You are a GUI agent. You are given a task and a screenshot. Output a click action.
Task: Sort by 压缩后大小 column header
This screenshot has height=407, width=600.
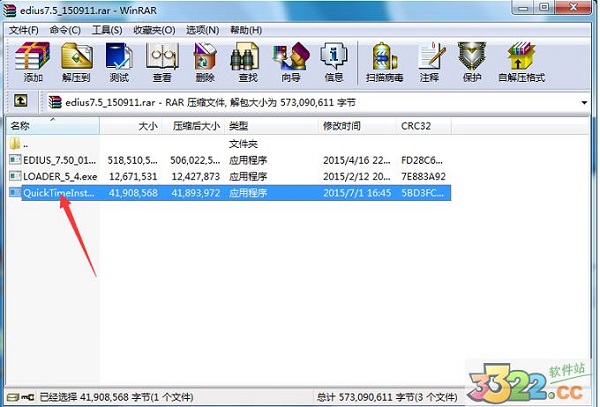tap(194, 126)
